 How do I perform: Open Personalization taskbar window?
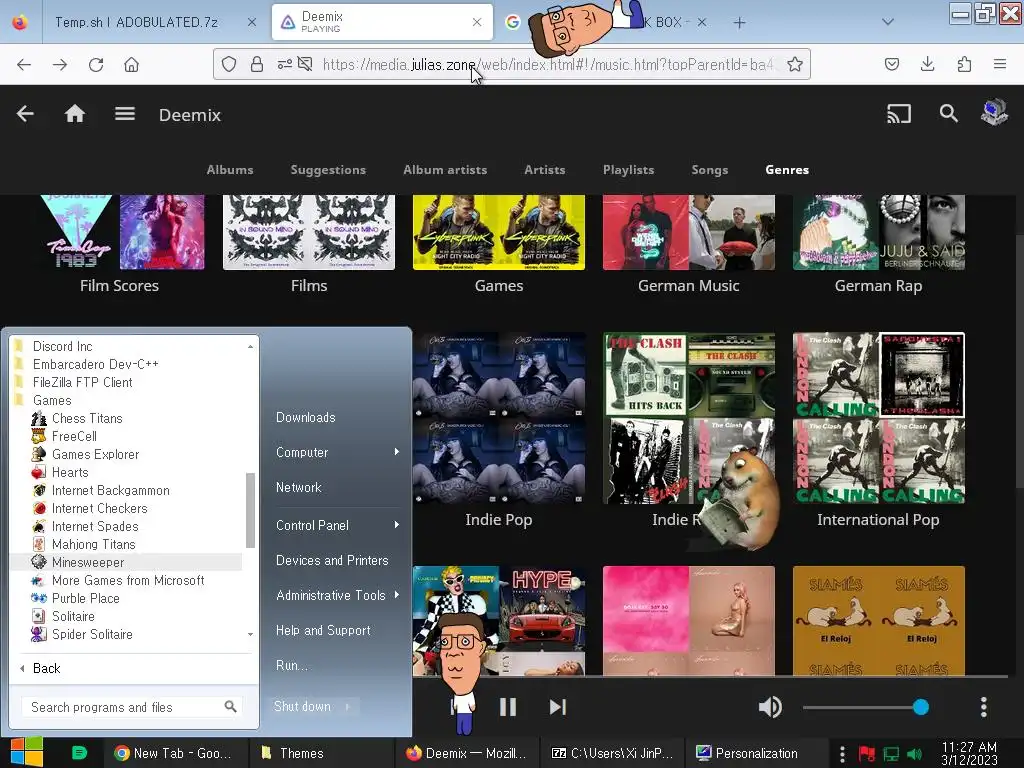tap(756, 753)
